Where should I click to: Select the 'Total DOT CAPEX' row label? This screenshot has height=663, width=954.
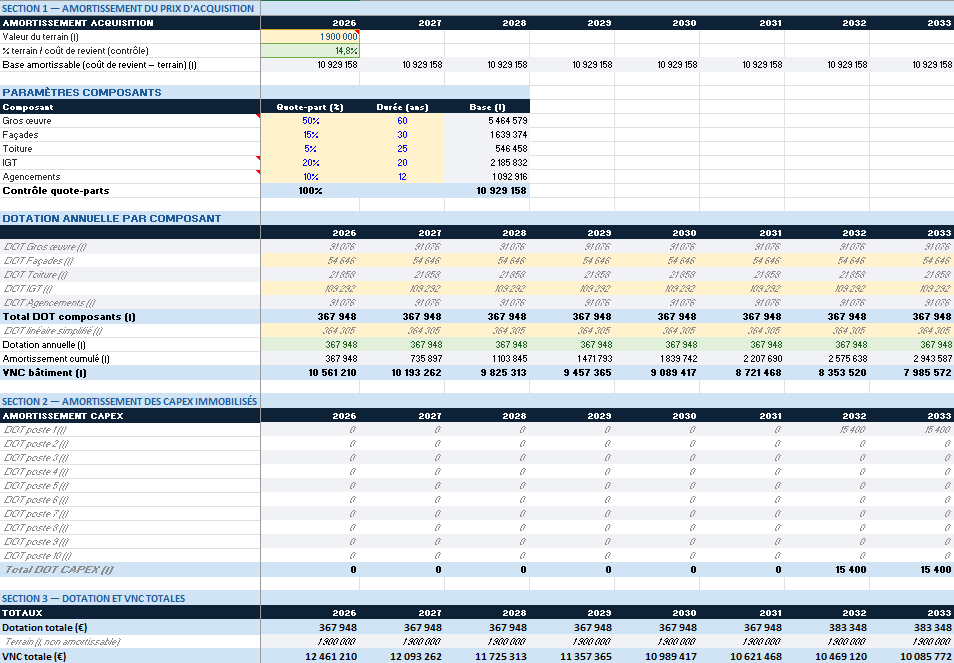pyautogui.click(x=58, y=569)
